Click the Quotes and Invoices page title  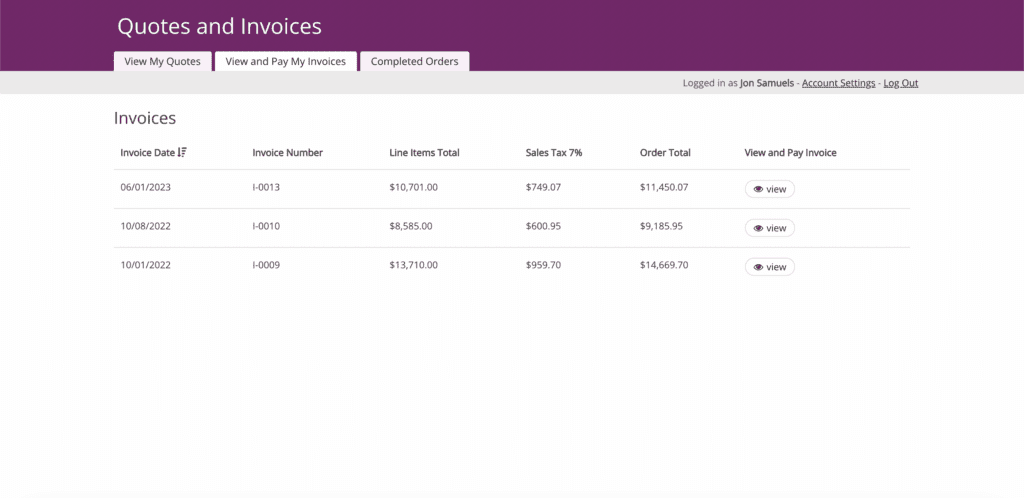[x=219, y=26]
